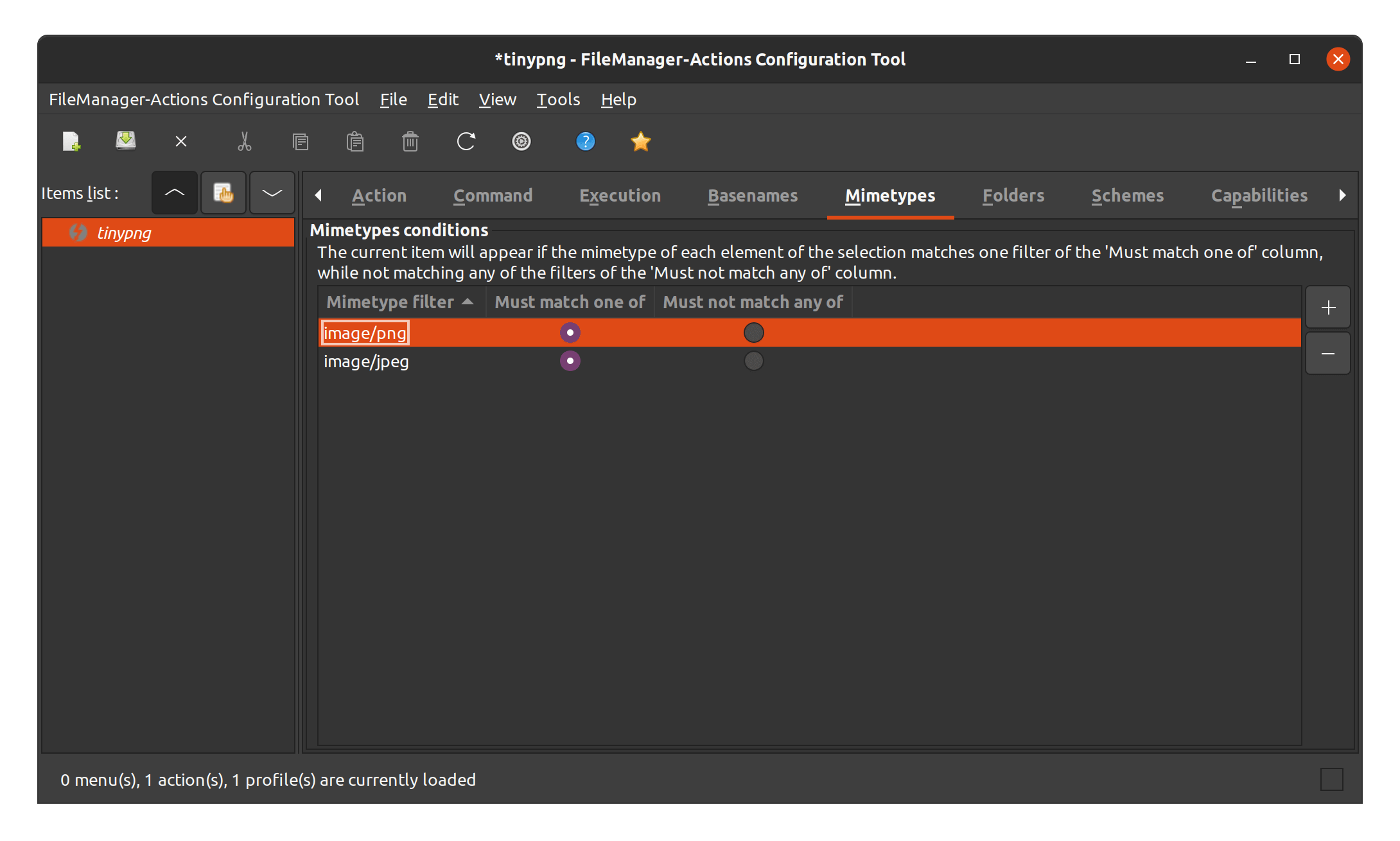The image size is (1400, 841).
Task: Paste from clipboard using toolbar paste icon
Action: [355, 141]
